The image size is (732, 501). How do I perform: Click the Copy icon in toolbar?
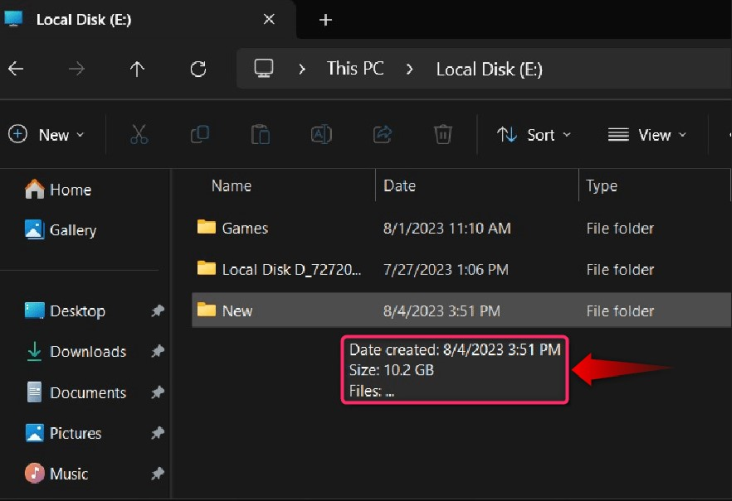click(x=200, y=134)
